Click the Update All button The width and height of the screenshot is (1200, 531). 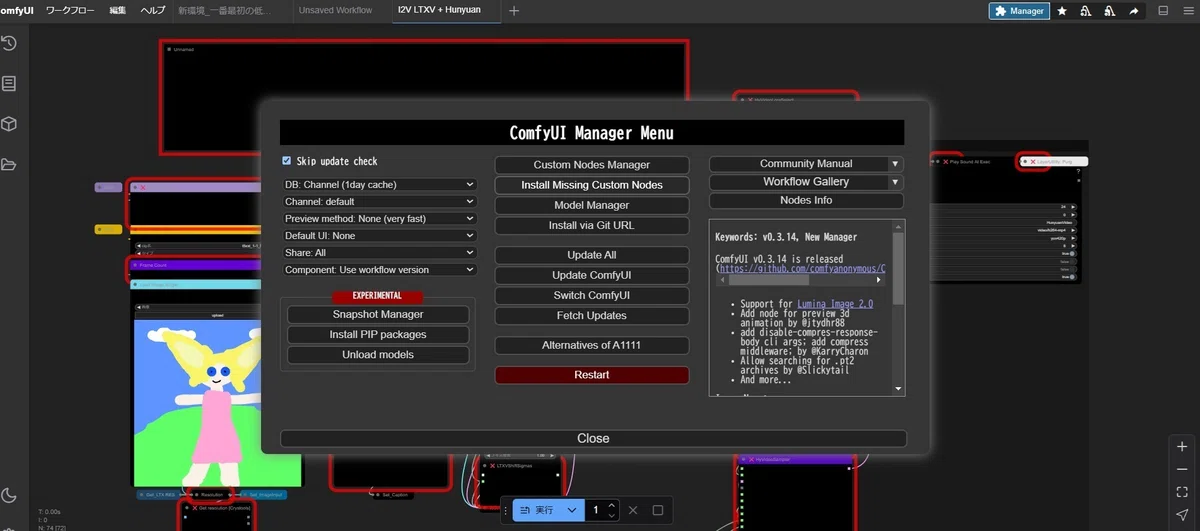[592, 255]
